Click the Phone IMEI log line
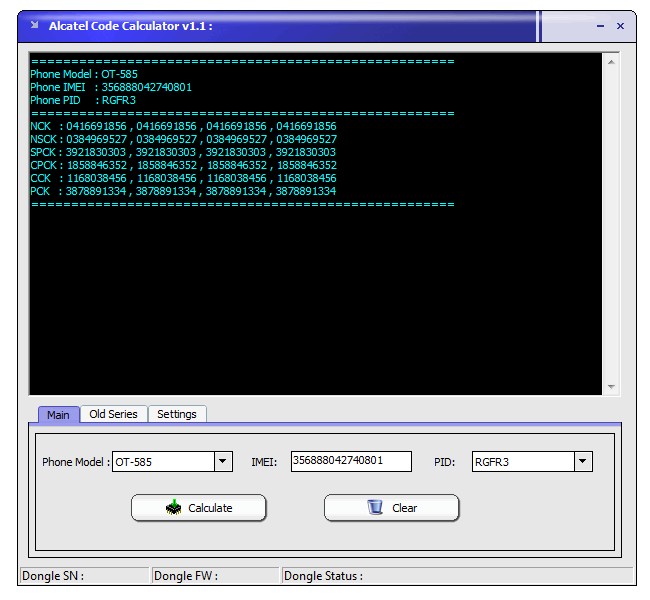Viewport: 650px width, 600px height. click(111, 87)
